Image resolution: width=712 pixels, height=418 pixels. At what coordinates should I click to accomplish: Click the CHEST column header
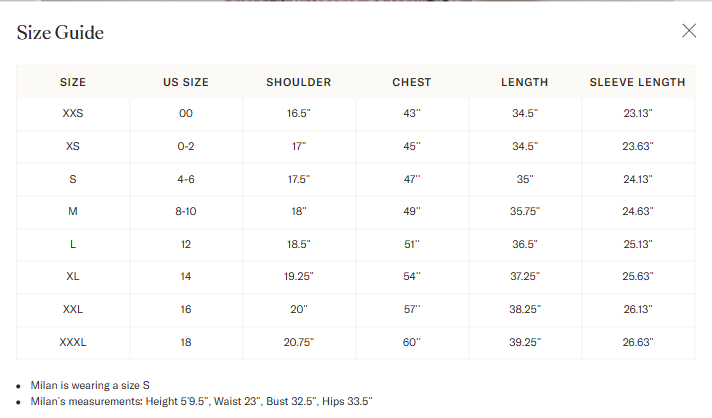pyautogui.click(x=412, y=82)
